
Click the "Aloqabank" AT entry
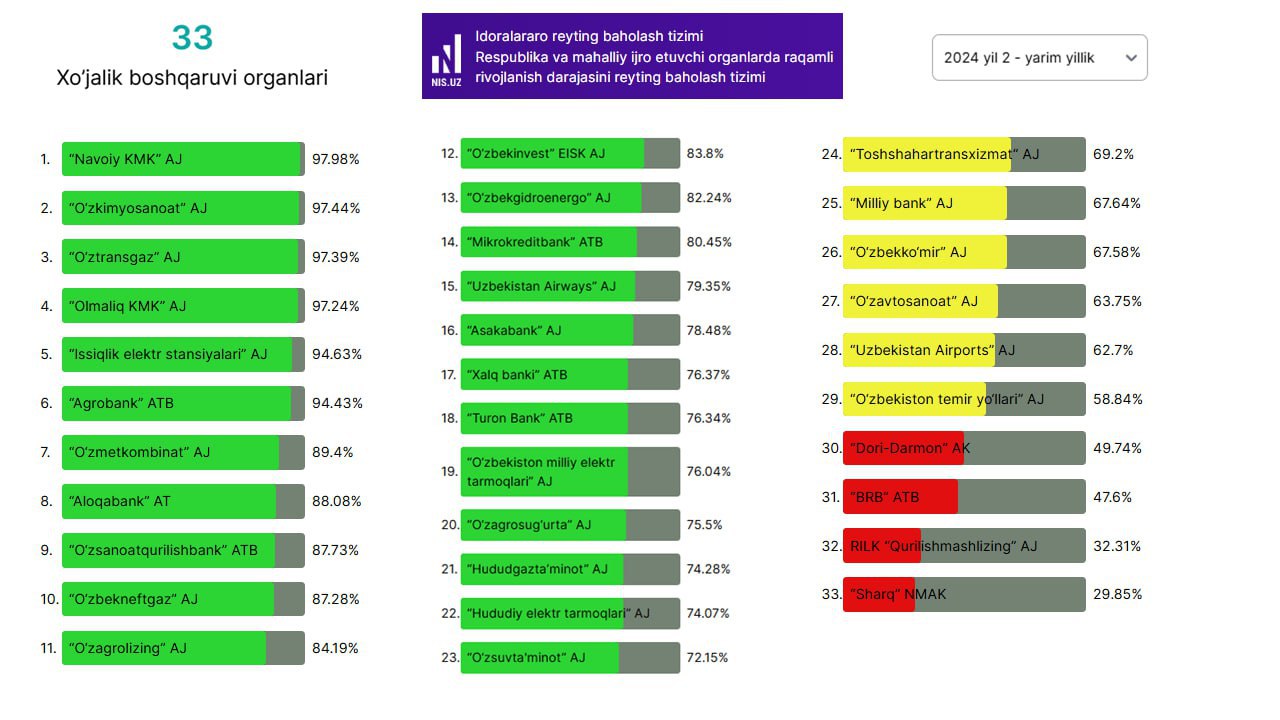pyautogui.click(x=183, y=501)
